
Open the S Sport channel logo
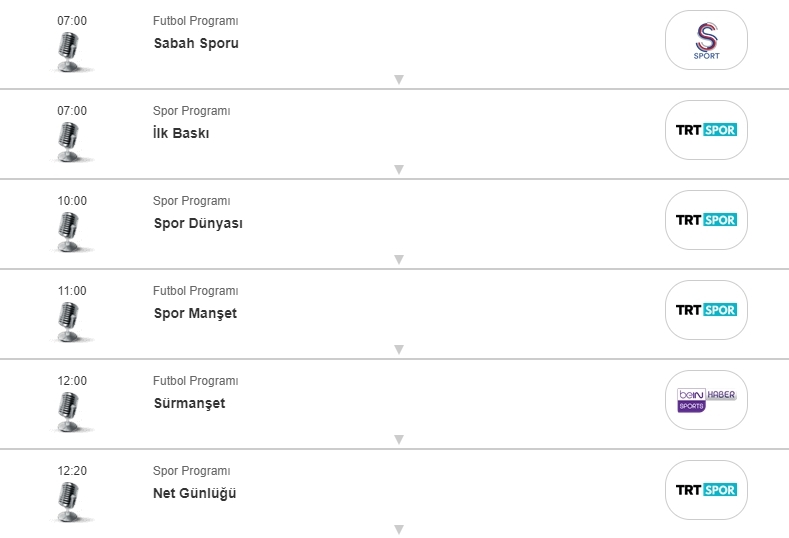pos(706,40)
